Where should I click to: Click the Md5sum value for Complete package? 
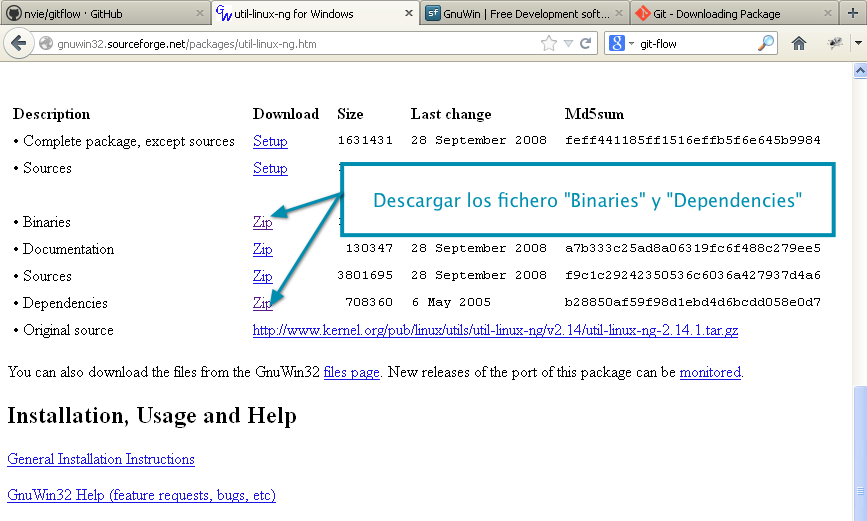point(692,140)
